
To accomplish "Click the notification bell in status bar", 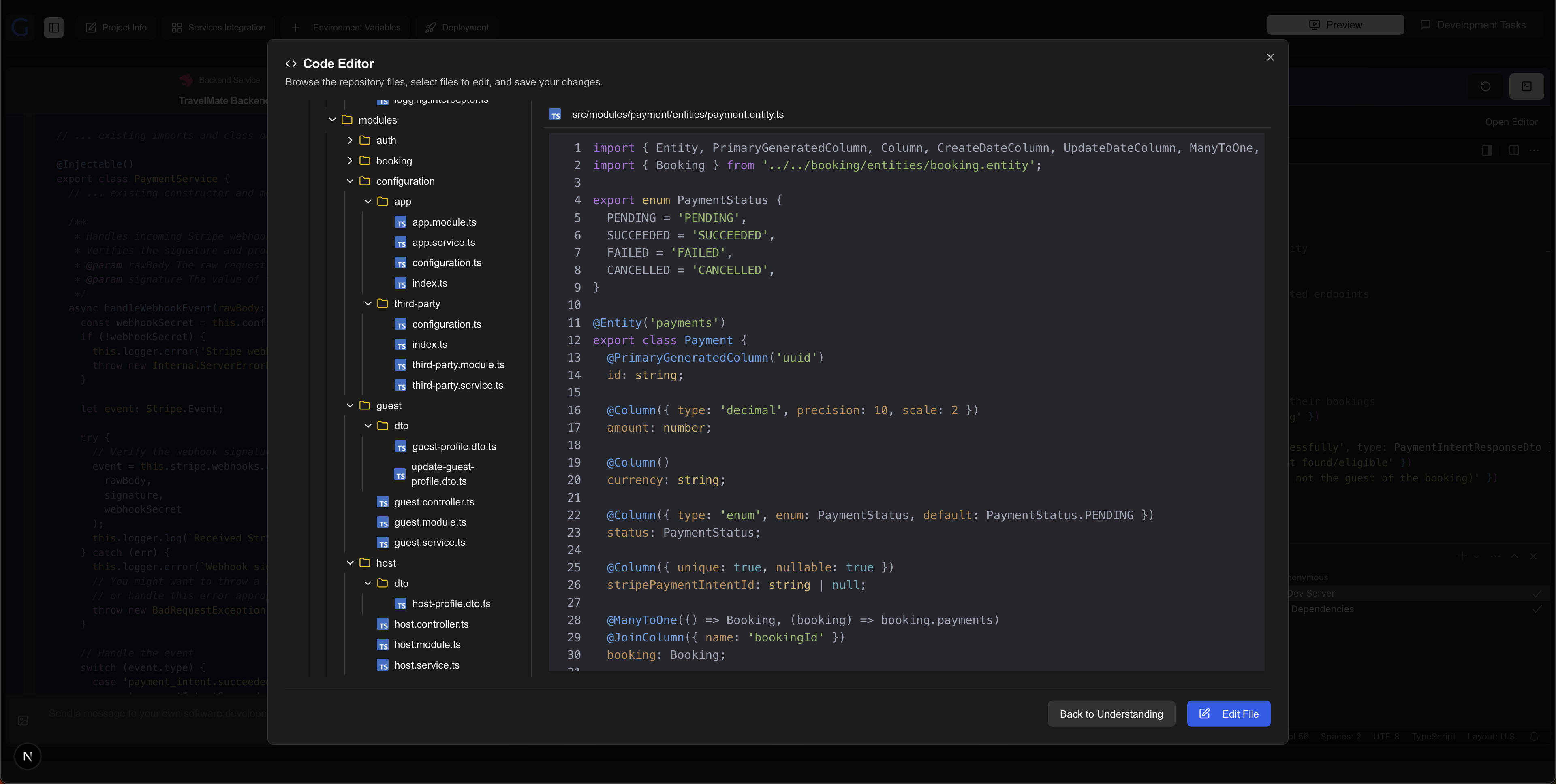I will tap(1534, 736).
